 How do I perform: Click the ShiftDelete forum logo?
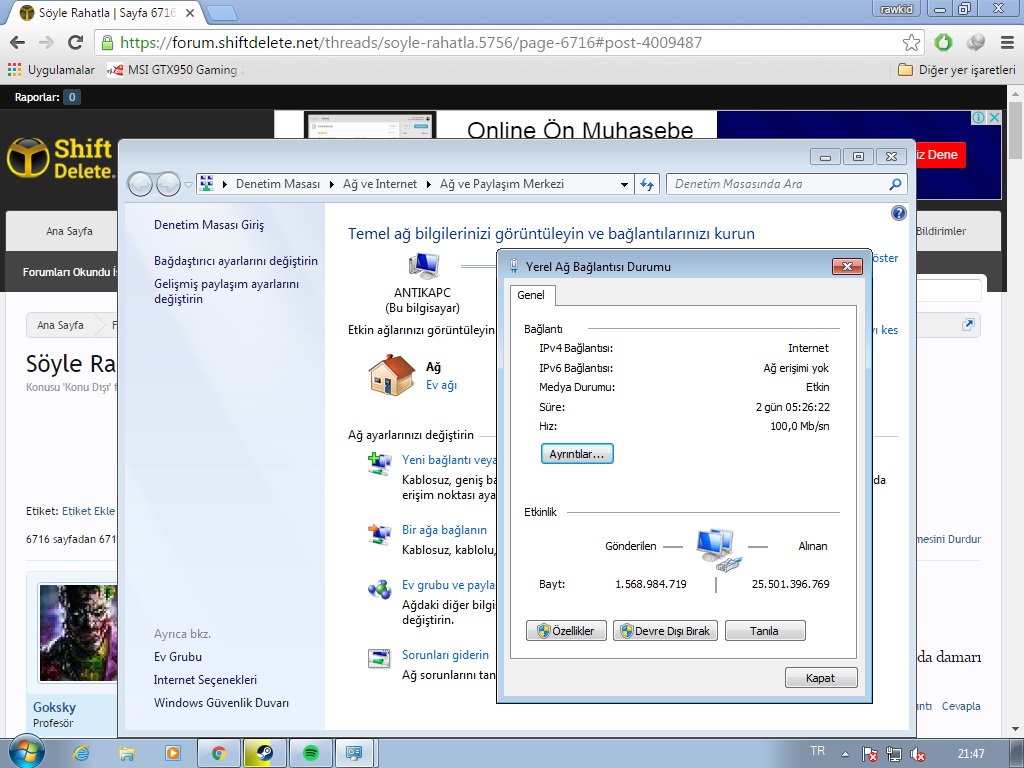60,158
